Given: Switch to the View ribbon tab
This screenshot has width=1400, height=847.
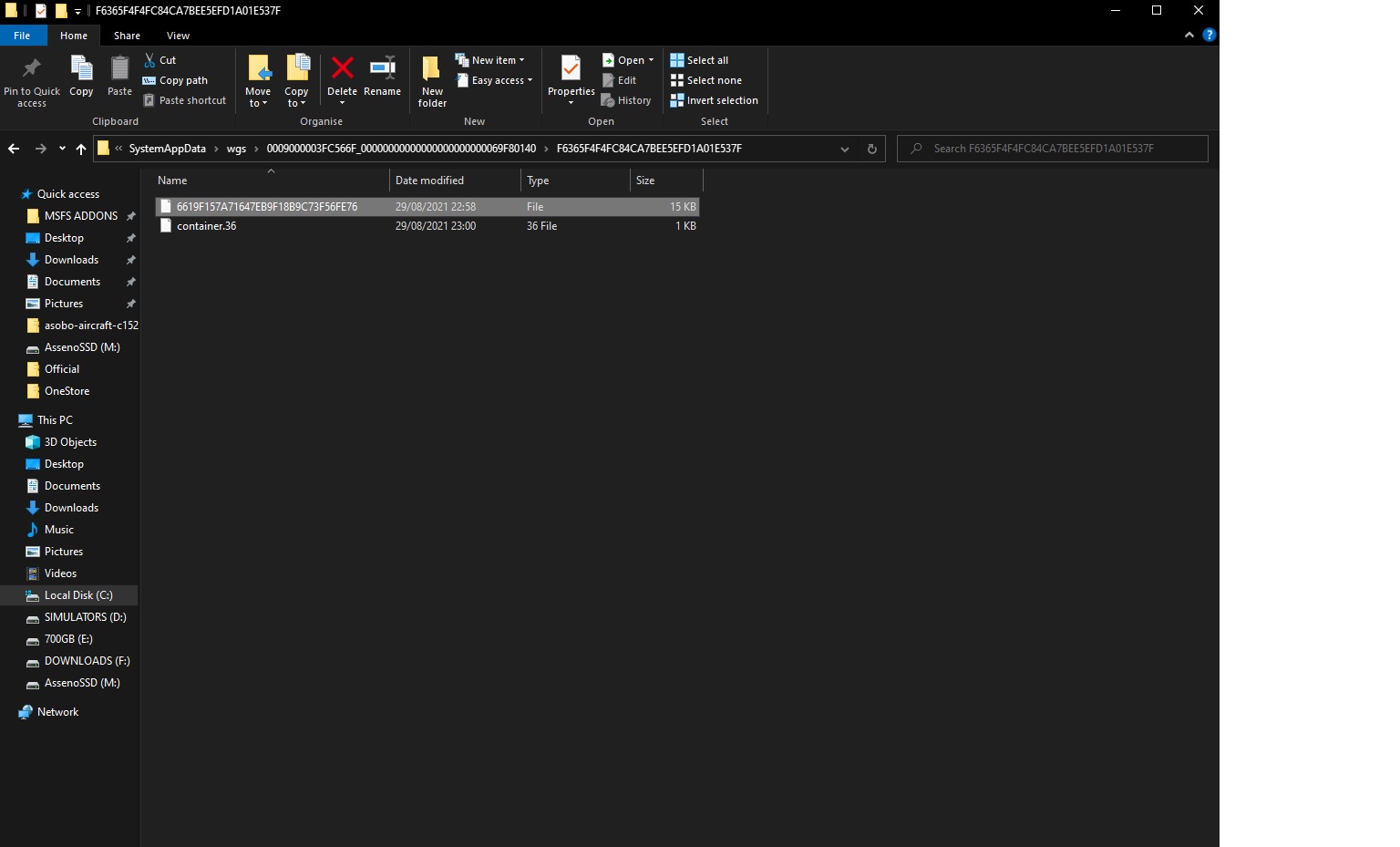Looking at the screenshot, I should (178, 36).
